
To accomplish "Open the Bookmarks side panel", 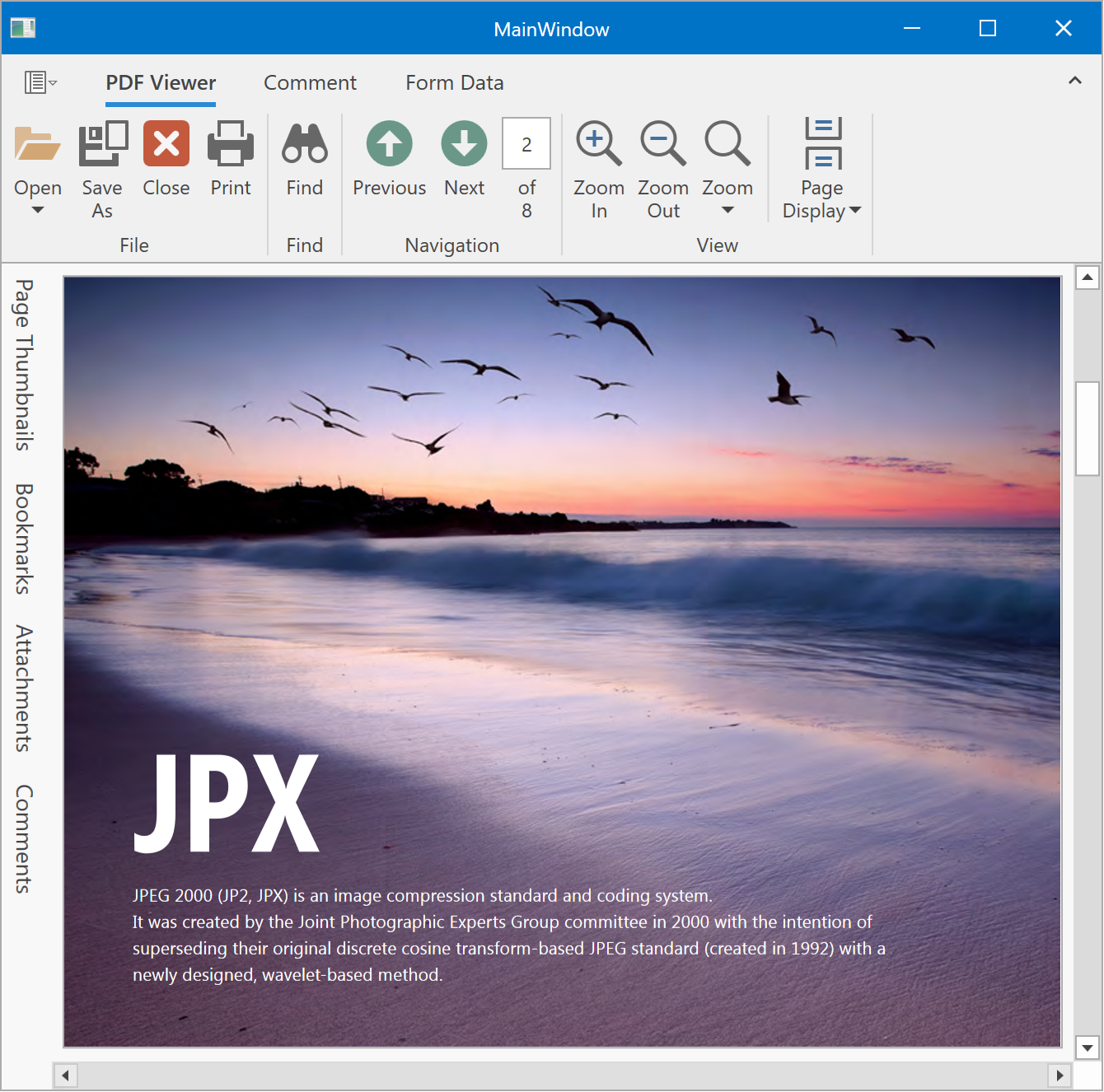I will coord(24,539).
